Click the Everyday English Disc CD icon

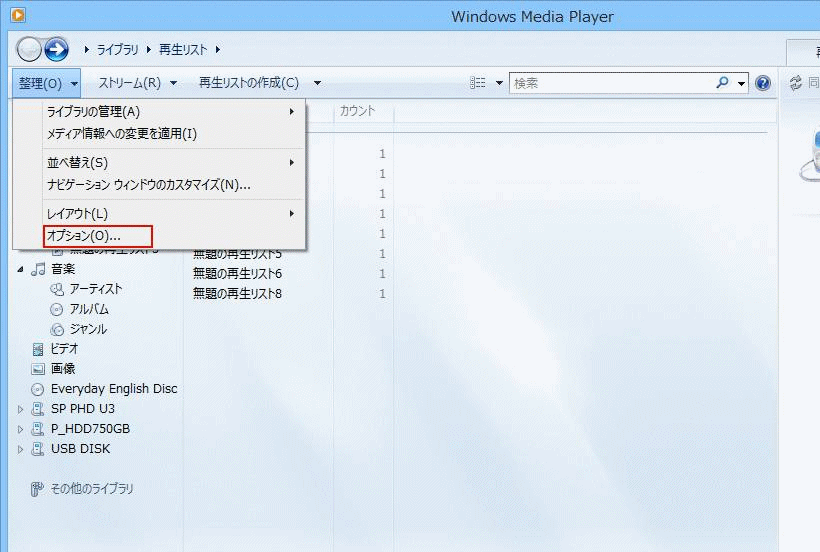38,389
